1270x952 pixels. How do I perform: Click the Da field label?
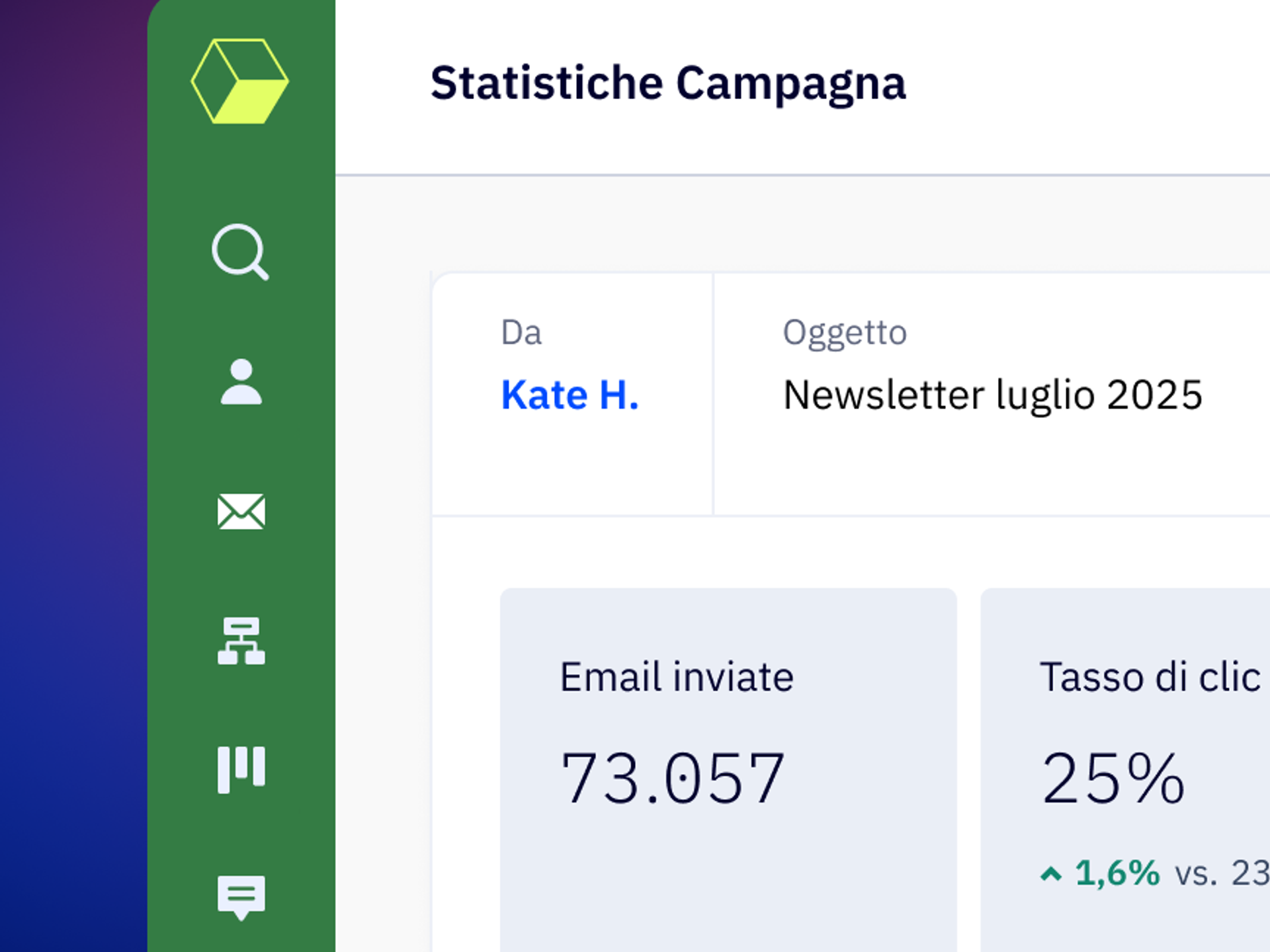(521, 332)
